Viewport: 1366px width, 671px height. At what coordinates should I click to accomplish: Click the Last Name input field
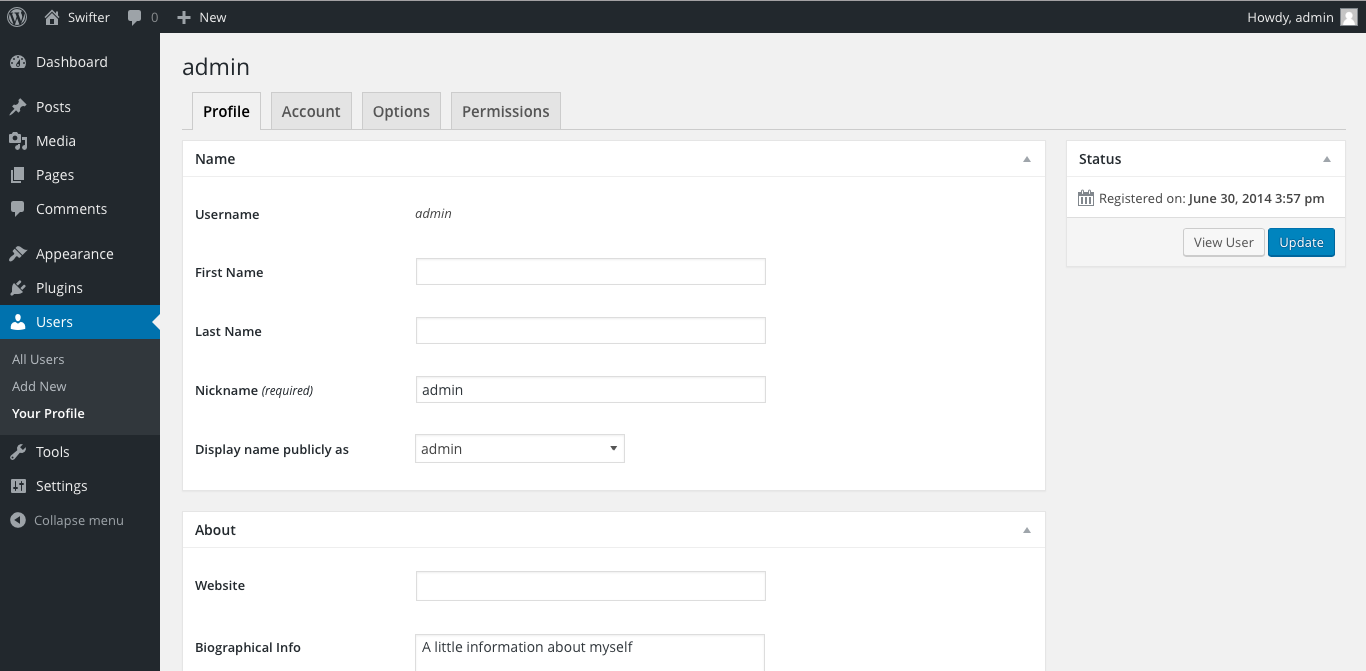(591, 330)
